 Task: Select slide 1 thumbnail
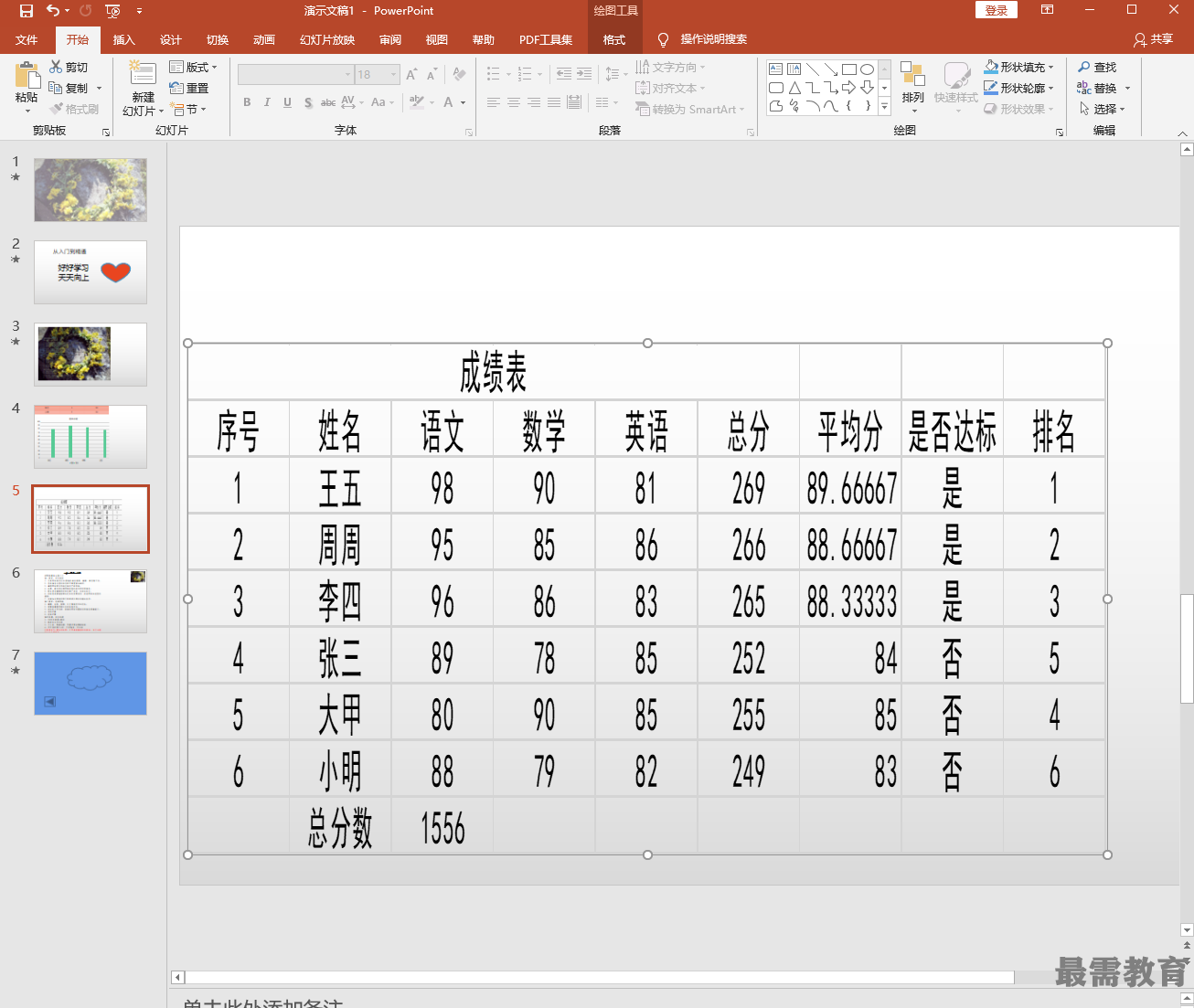(x=91, y=190)
